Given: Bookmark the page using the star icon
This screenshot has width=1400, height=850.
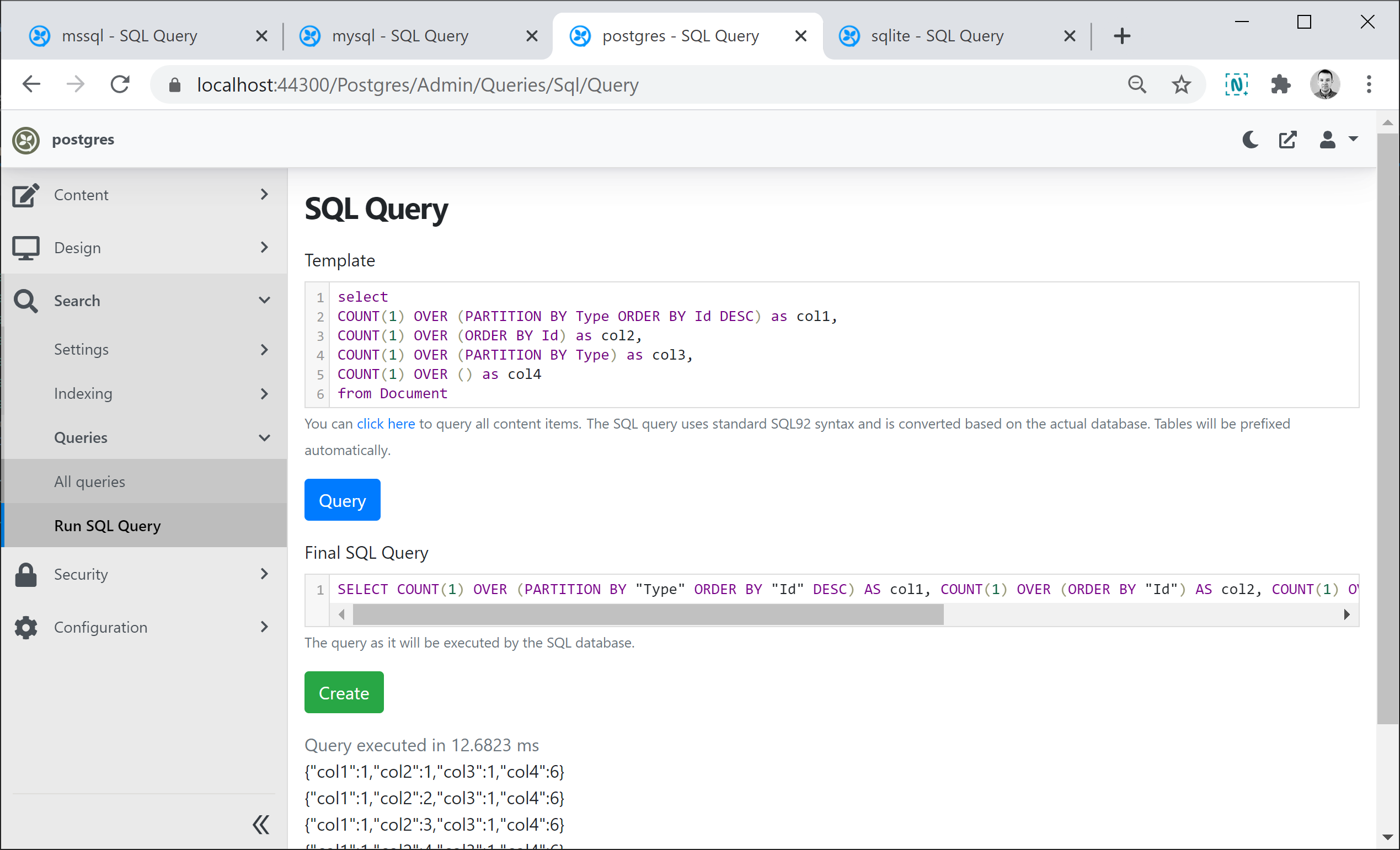Looking at the screenshot, I should pyautogui.click(x=1181, y=84).
